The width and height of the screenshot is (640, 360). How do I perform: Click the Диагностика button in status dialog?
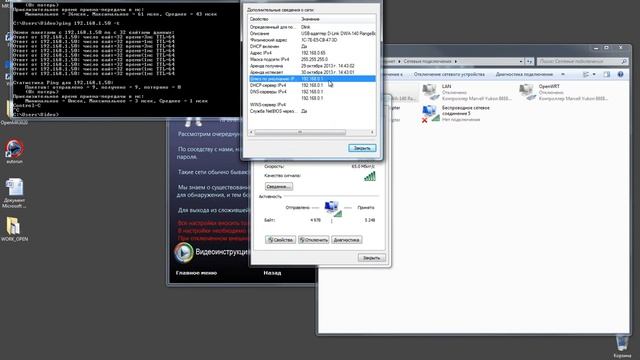pos(347,240)
